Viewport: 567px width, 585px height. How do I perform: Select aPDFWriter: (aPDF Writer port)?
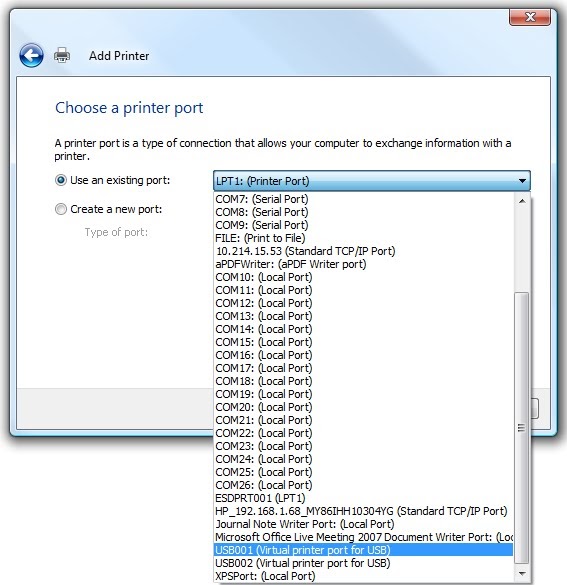point(364,264)
